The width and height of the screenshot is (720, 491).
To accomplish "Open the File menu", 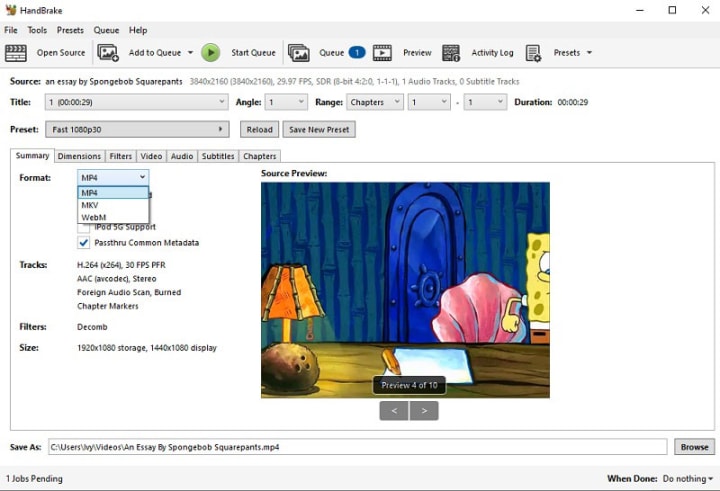I will tap(11, 30).
